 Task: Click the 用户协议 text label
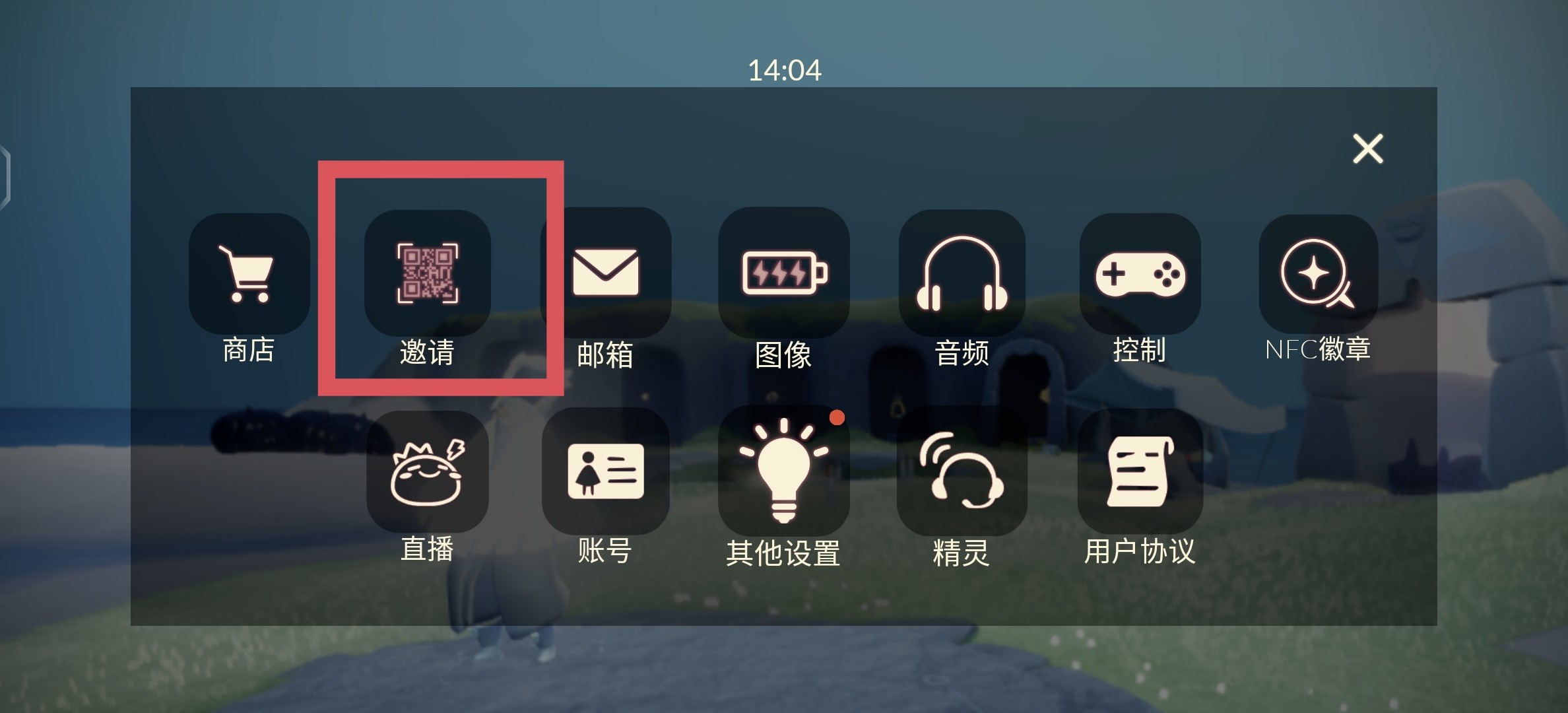(1140, 551)
